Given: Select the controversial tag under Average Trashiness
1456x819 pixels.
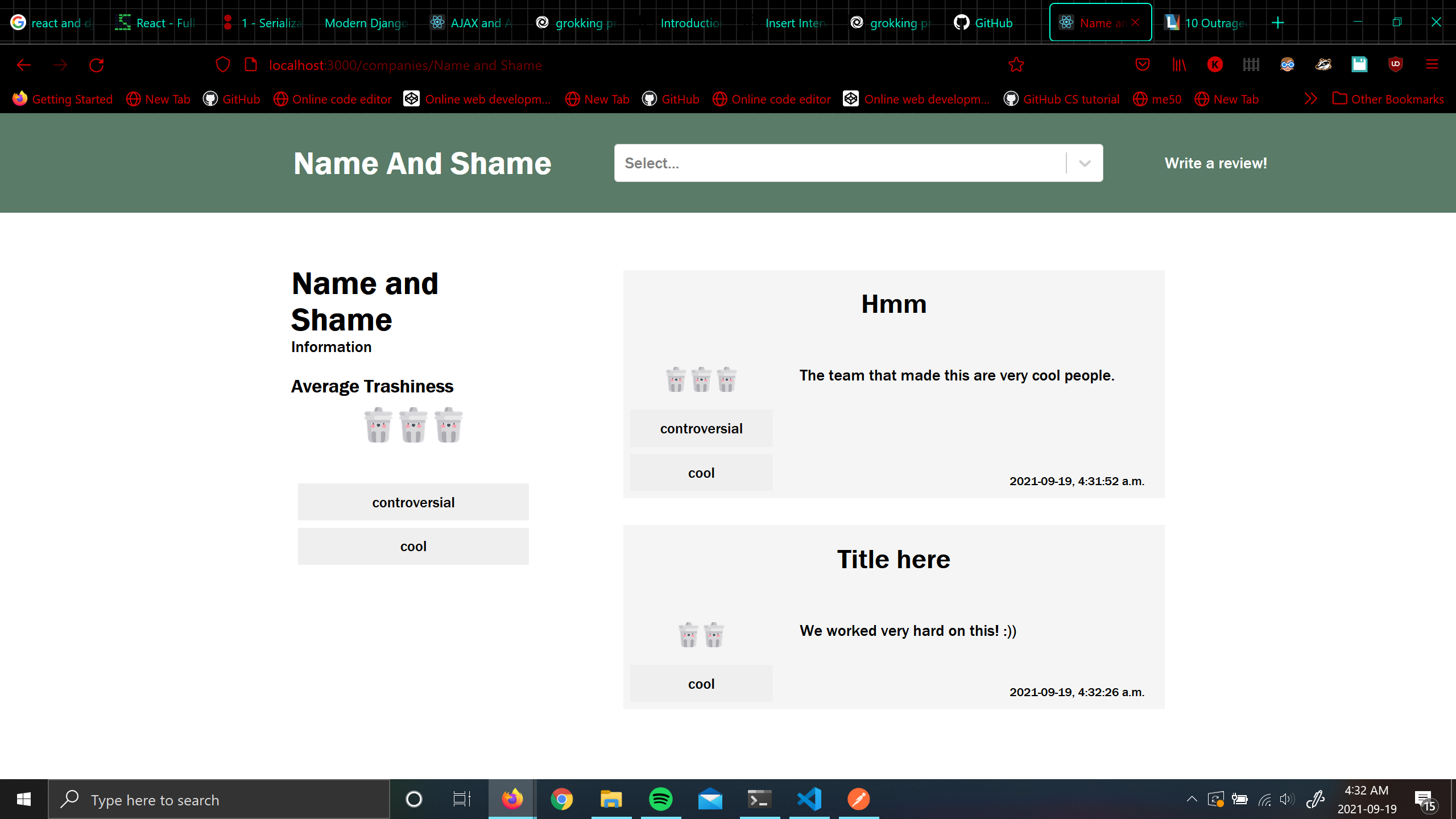Looking at the screenshot, I should pyautogui.click(x=413, y=502).
